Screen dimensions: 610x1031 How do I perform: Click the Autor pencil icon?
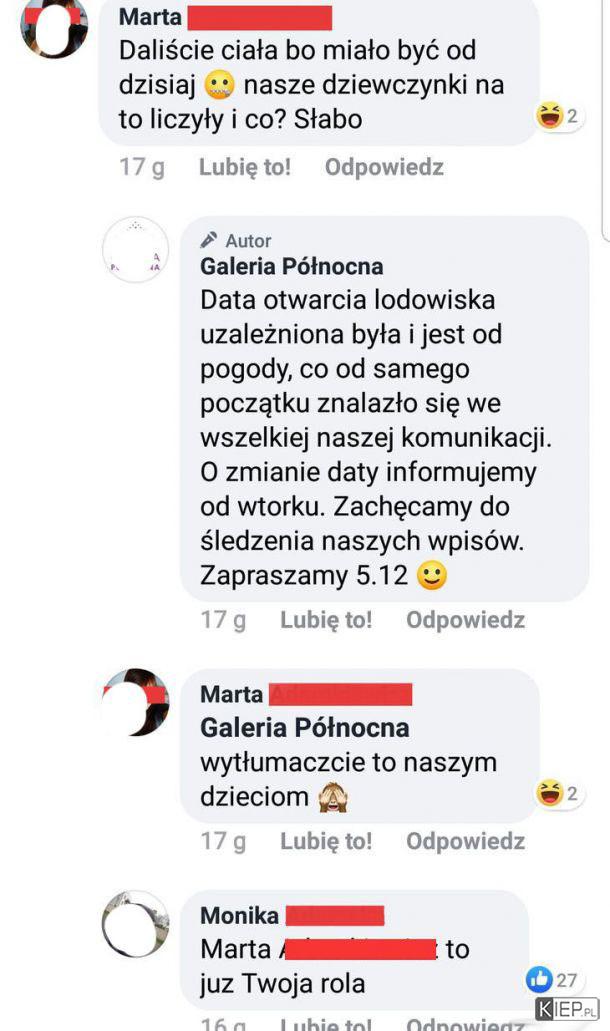click(x=209, y=240)
